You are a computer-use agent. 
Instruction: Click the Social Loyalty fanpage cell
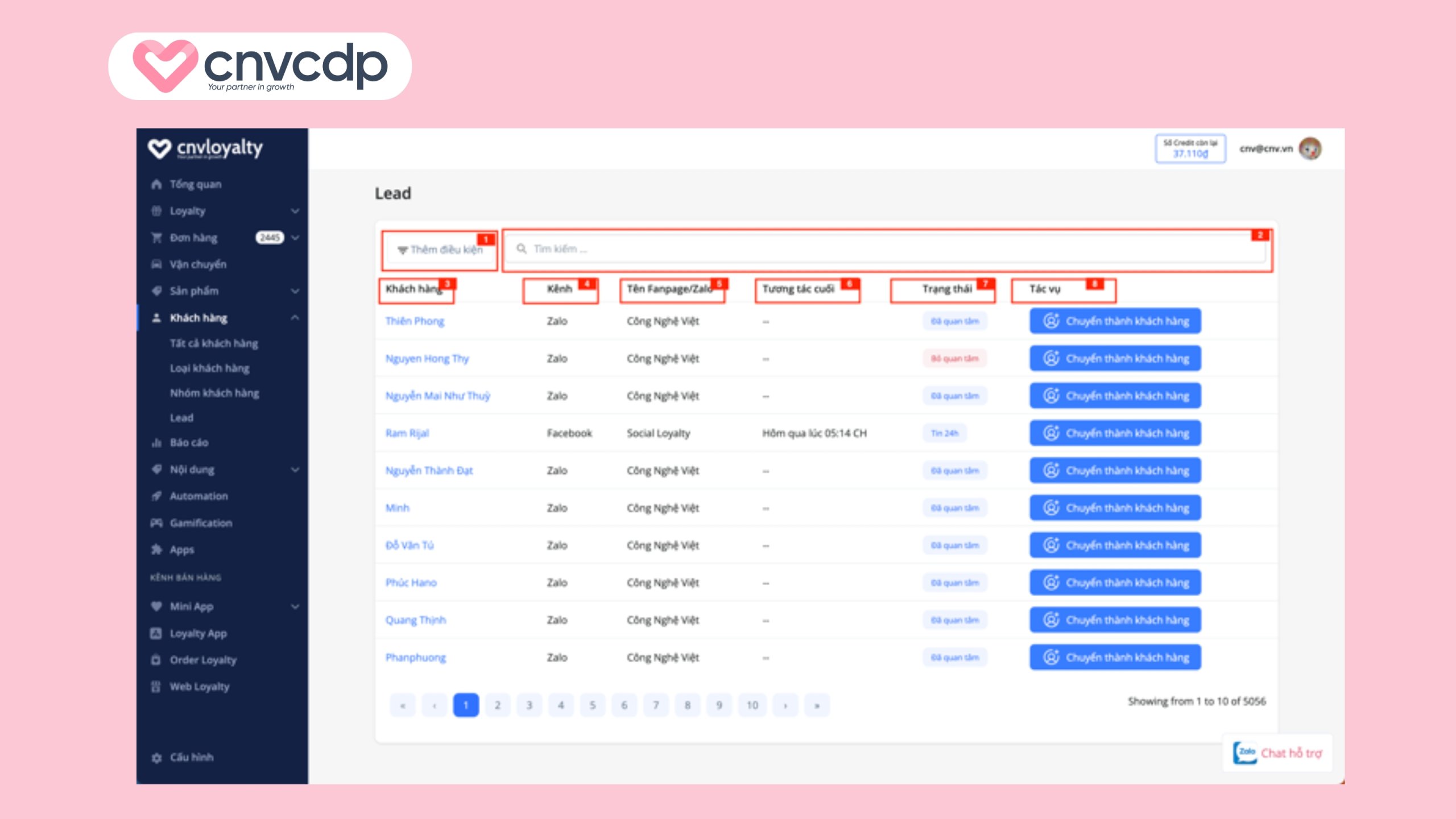point(658,433)
